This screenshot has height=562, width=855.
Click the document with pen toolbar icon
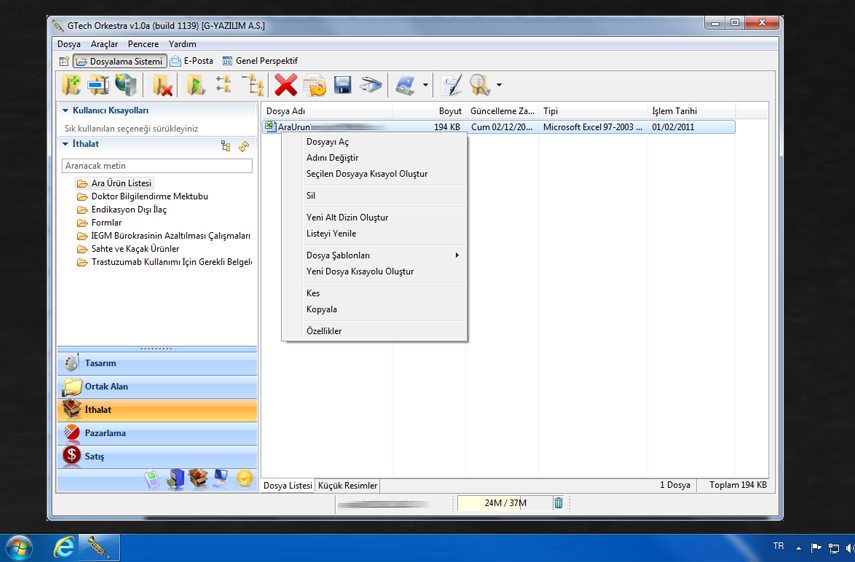451,86
